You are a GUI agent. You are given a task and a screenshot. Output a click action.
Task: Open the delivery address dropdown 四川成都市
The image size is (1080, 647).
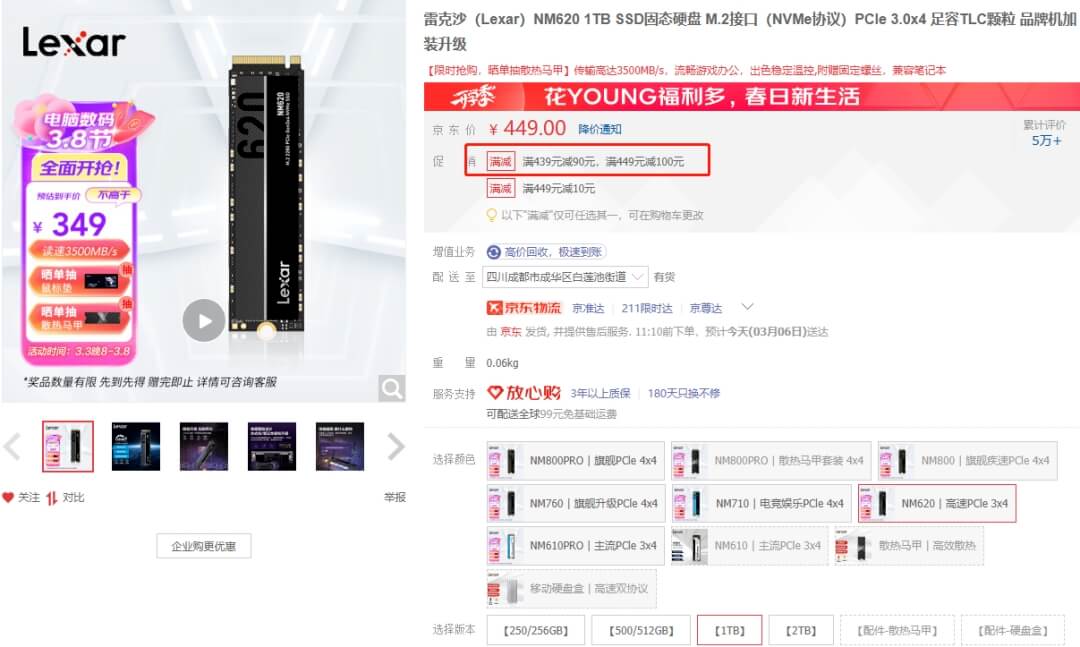(565, 277)
